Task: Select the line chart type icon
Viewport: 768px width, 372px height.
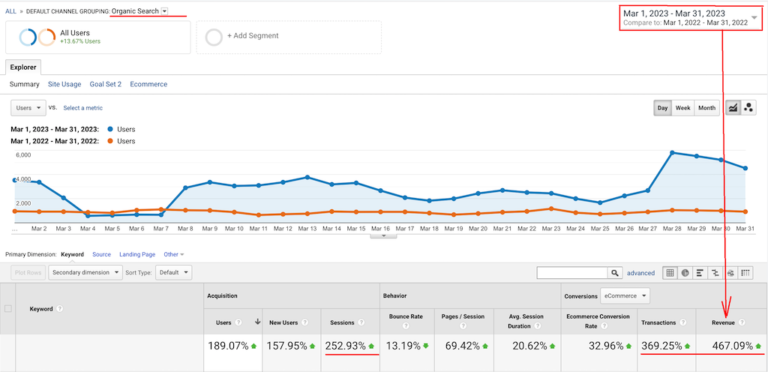Action: point(733,108)
